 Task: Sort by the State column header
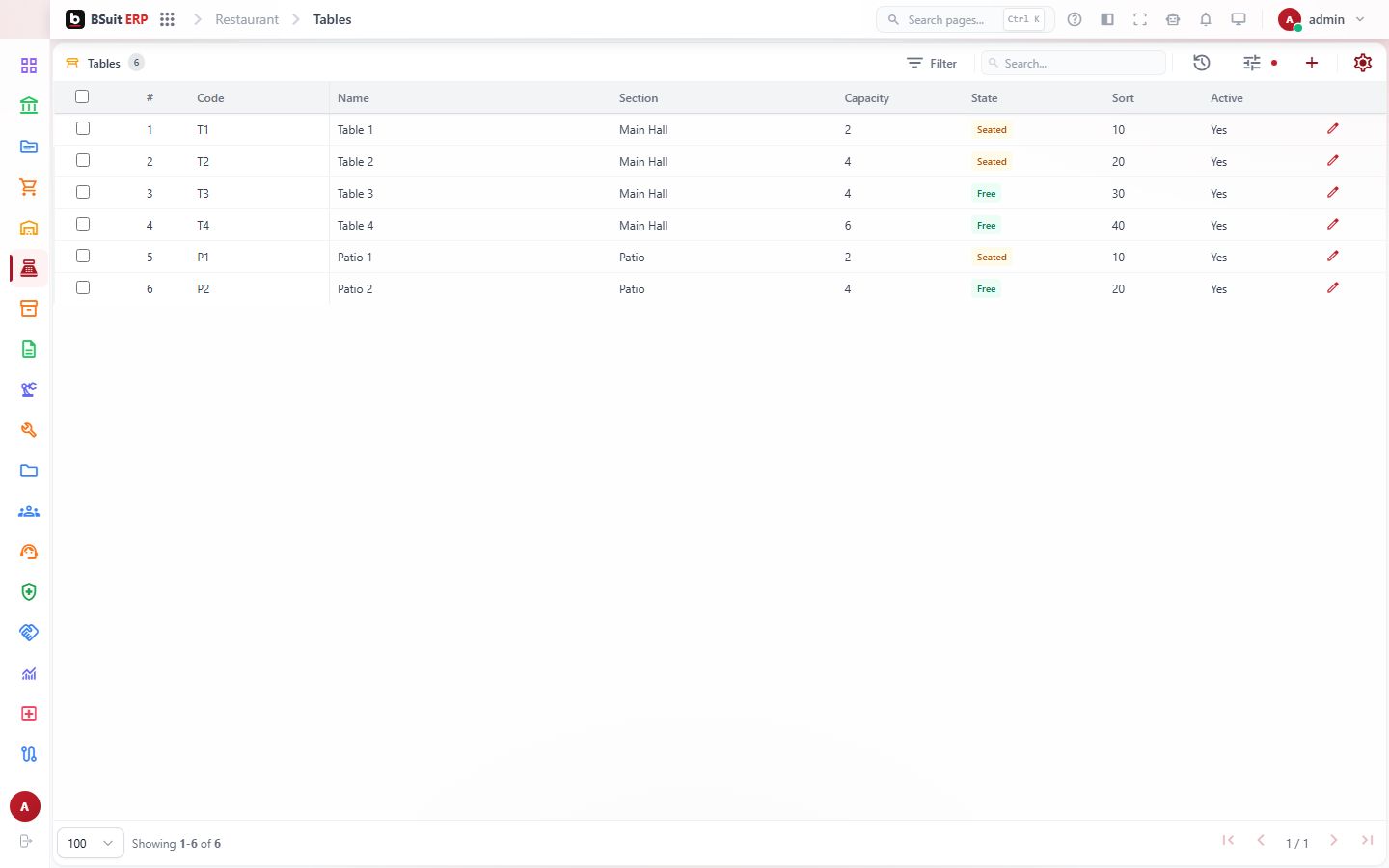[984, 98]
